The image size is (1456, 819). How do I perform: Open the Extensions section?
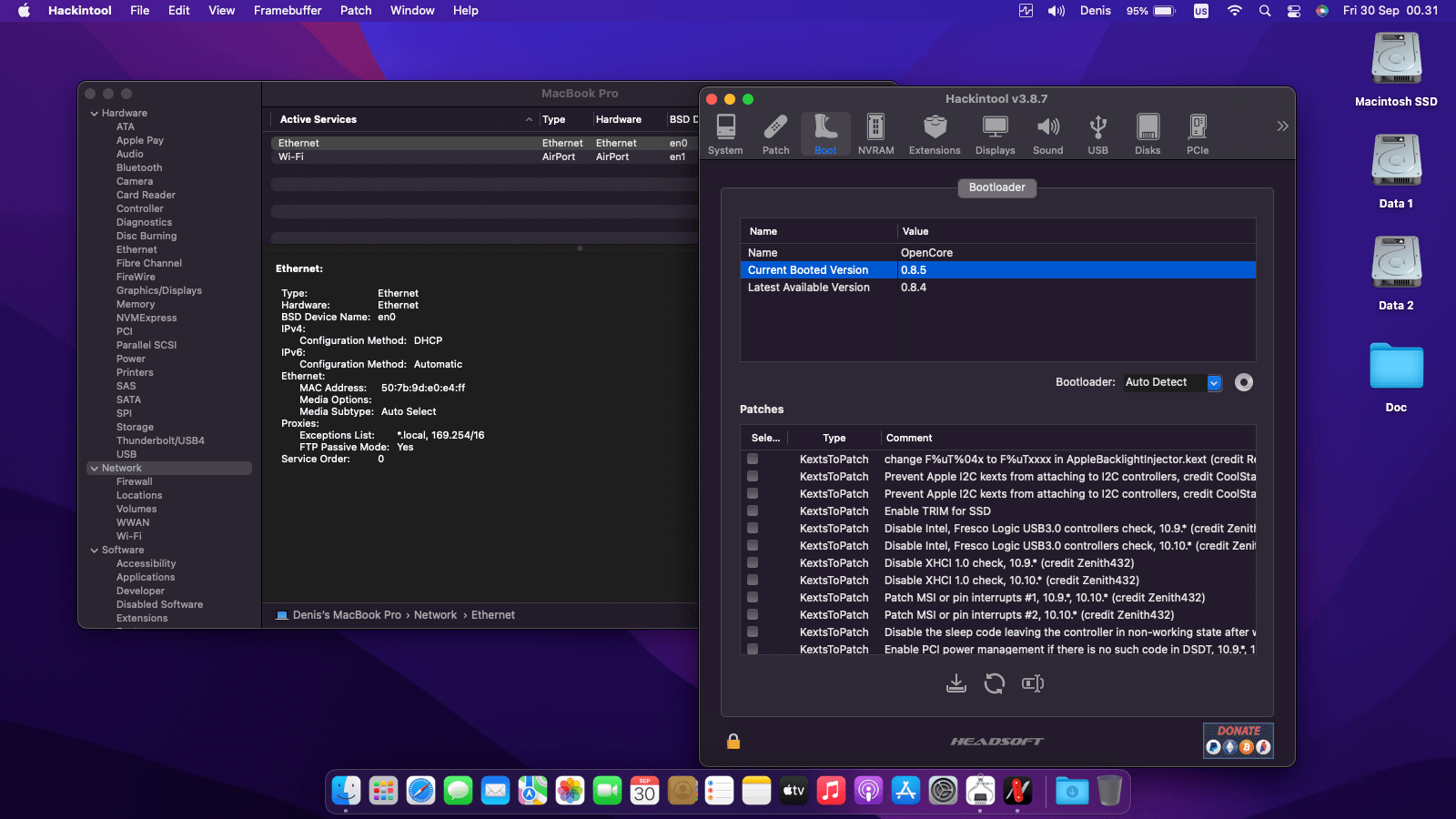point(935,135)
